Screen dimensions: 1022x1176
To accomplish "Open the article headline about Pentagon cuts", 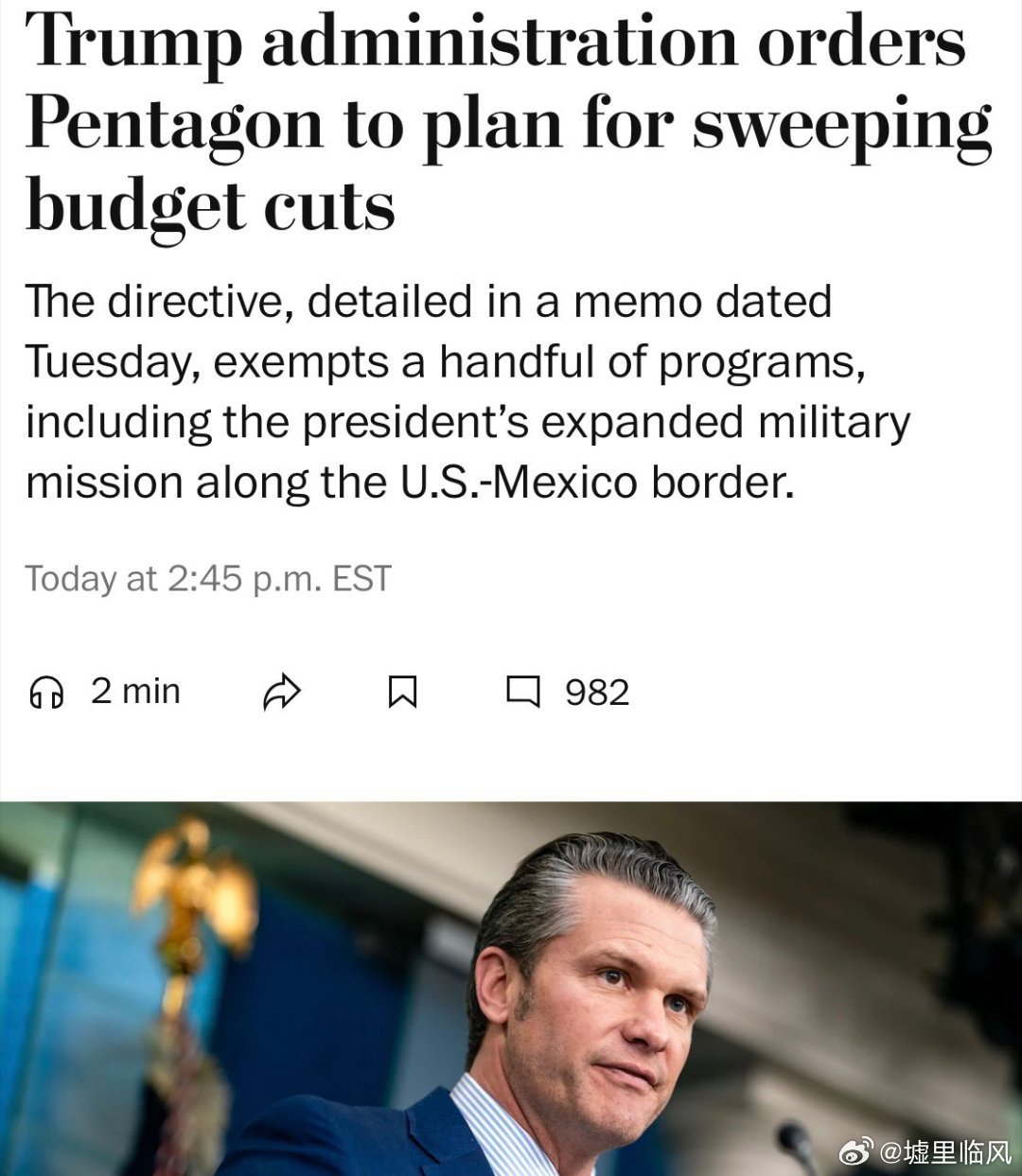I will tap(509, 123).
